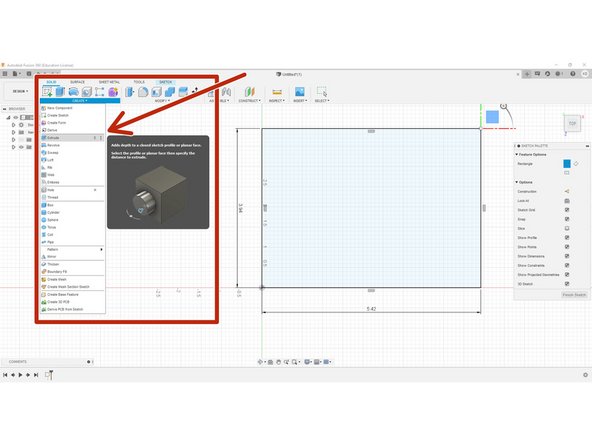This screenshot has width=592, height=444.
Task: Toggle visibility eye of root component
Action: [x=16, y=117]
